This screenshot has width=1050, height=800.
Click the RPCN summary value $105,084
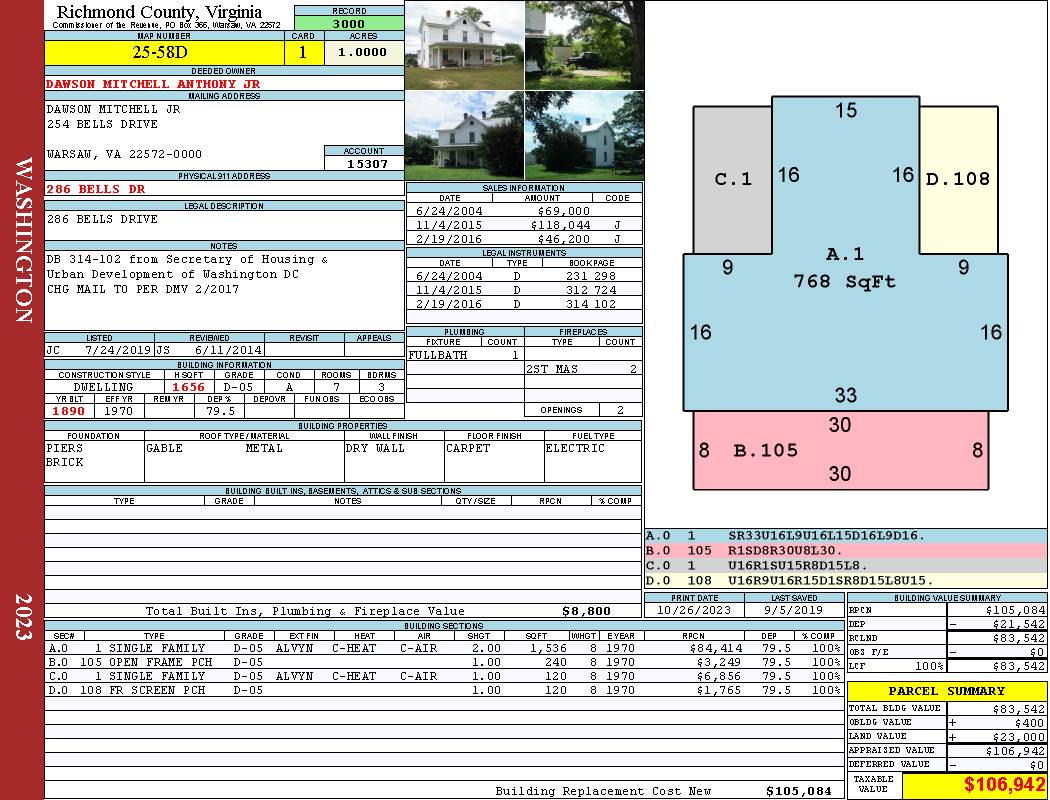click(1015, 610)
